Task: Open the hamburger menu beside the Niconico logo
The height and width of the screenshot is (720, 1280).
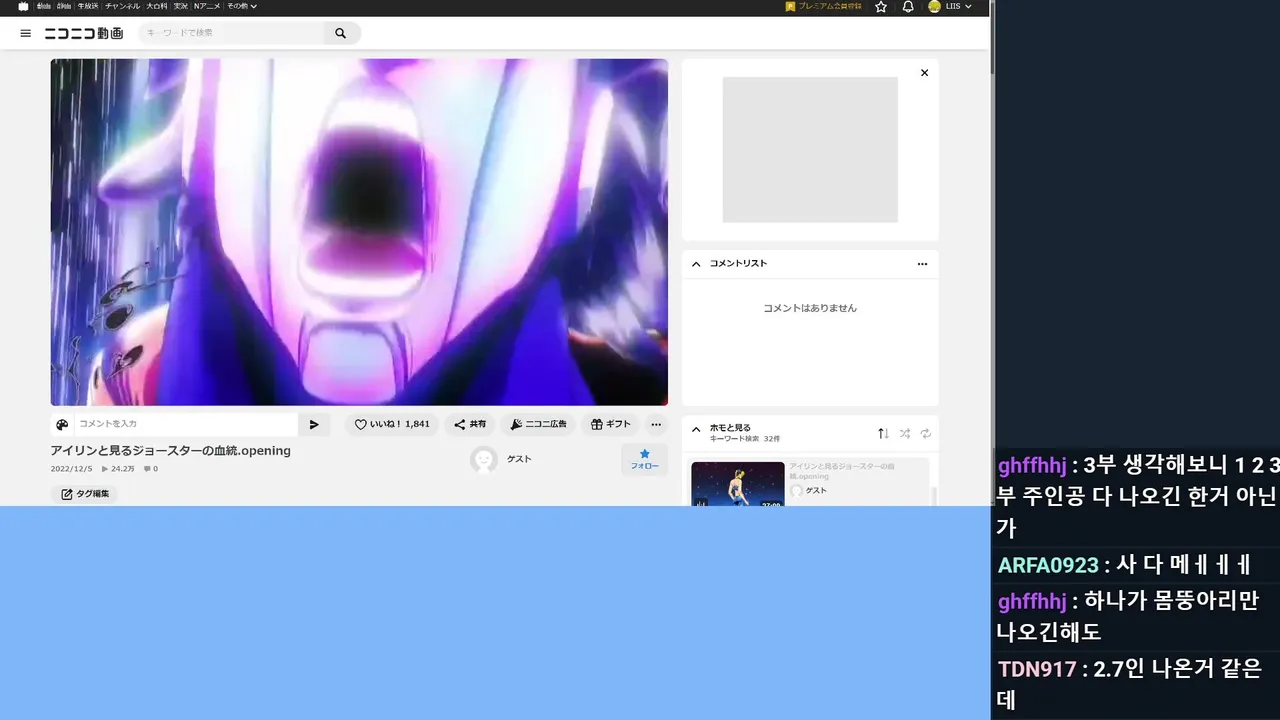Action: (26, 33)
